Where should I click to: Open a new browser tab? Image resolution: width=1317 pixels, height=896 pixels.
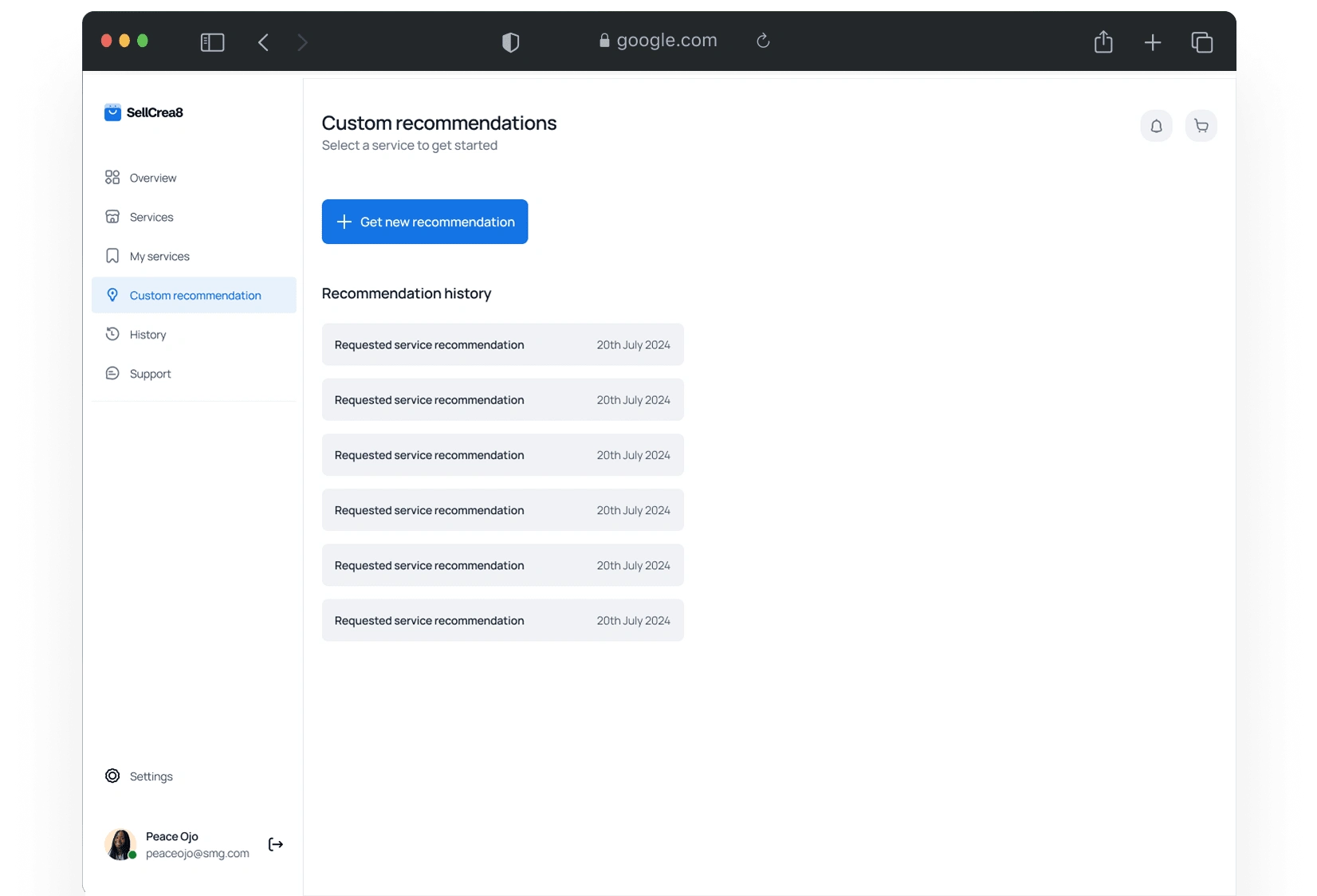point(1153,42)
